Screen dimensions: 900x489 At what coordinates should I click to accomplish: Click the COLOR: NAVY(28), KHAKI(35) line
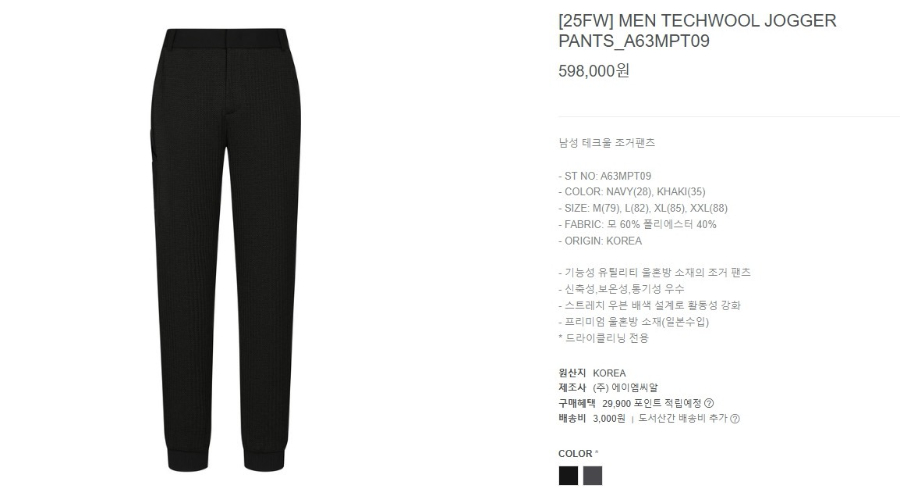[x=631, y=192]
